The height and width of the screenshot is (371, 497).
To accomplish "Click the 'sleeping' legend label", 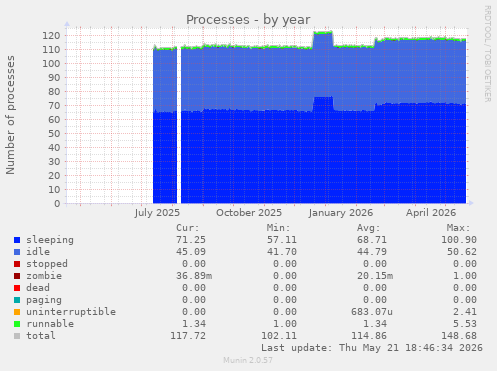I will (50, 240).
